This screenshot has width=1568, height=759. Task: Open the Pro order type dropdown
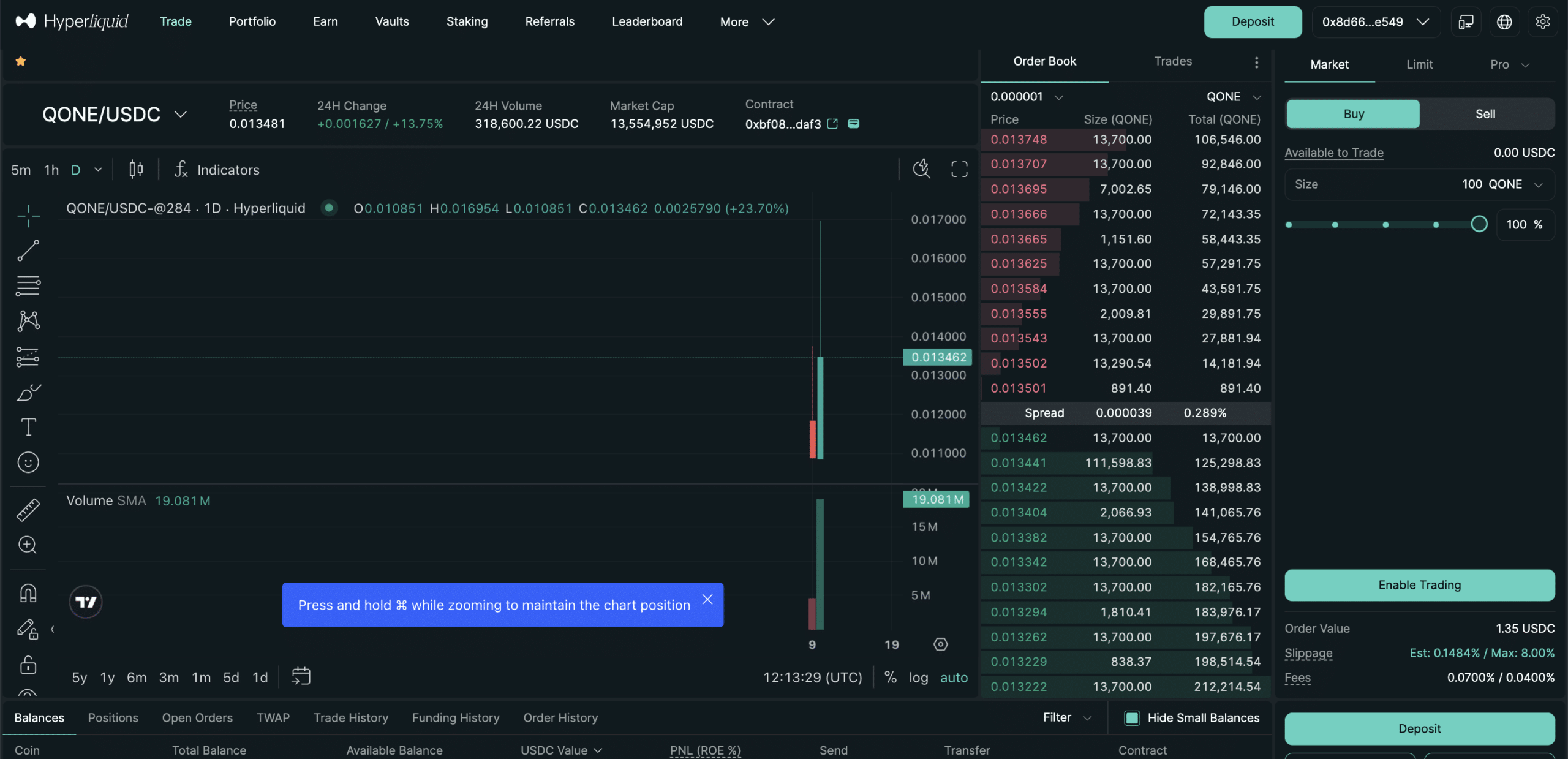(1510, 64)
